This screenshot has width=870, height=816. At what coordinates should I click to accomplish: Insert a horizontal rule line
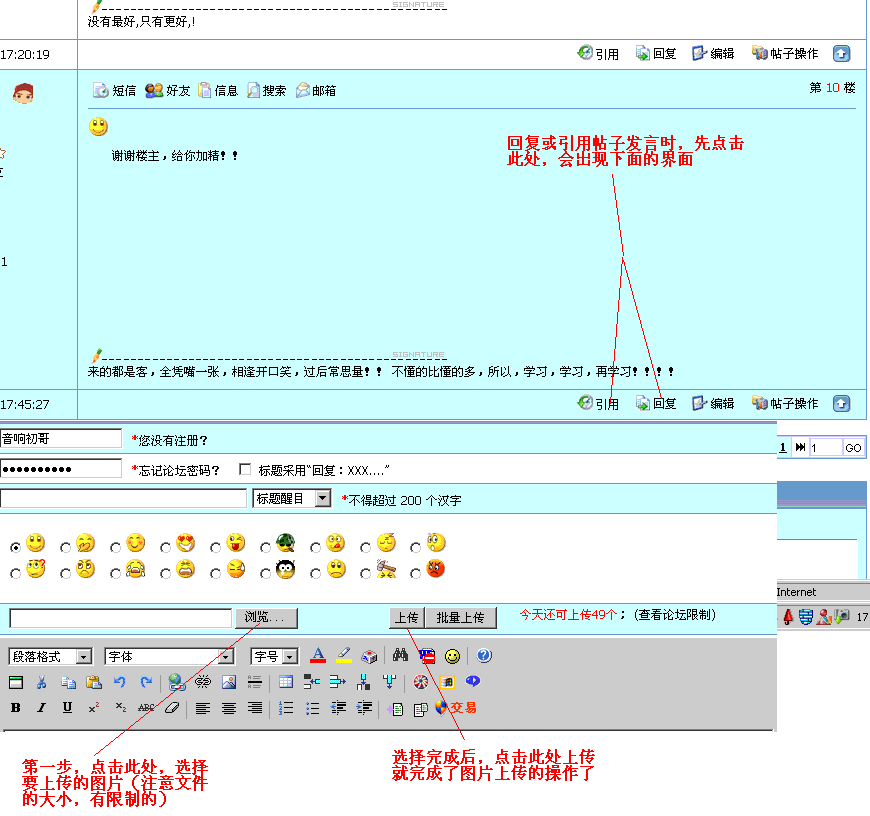click(x=255, y=682)
